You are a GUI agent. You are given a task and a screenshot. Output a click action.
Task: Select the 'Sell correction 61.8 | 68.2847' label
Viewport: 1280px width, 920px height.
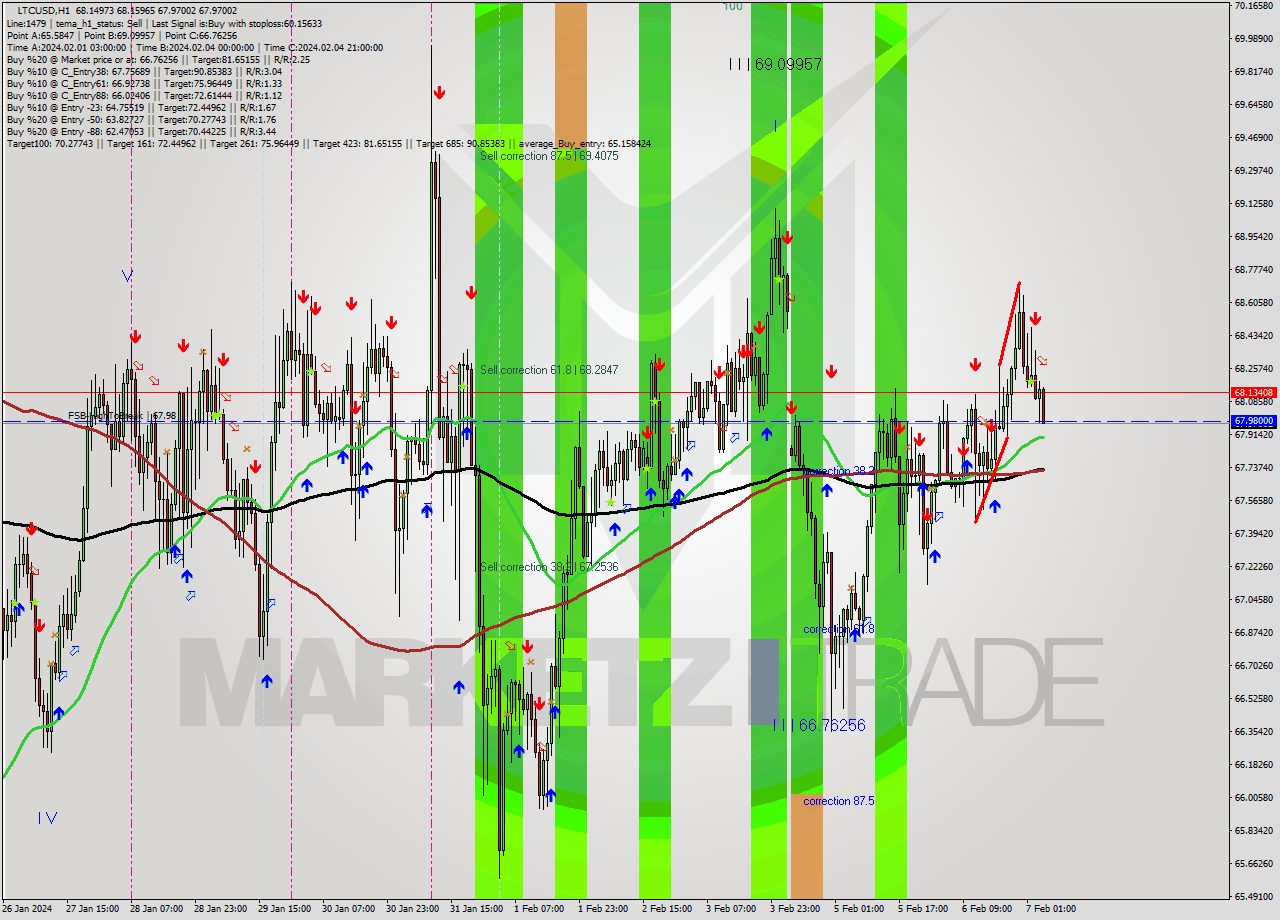pos(549,370)
